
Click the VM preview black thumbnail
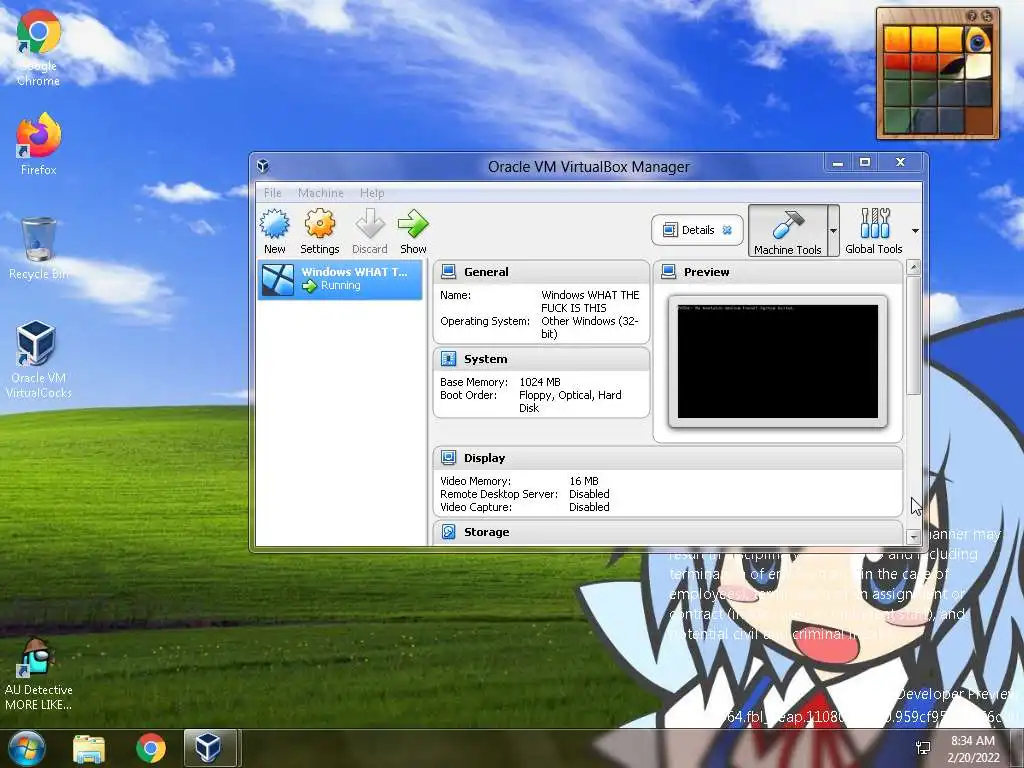click(x=778, y=361)
